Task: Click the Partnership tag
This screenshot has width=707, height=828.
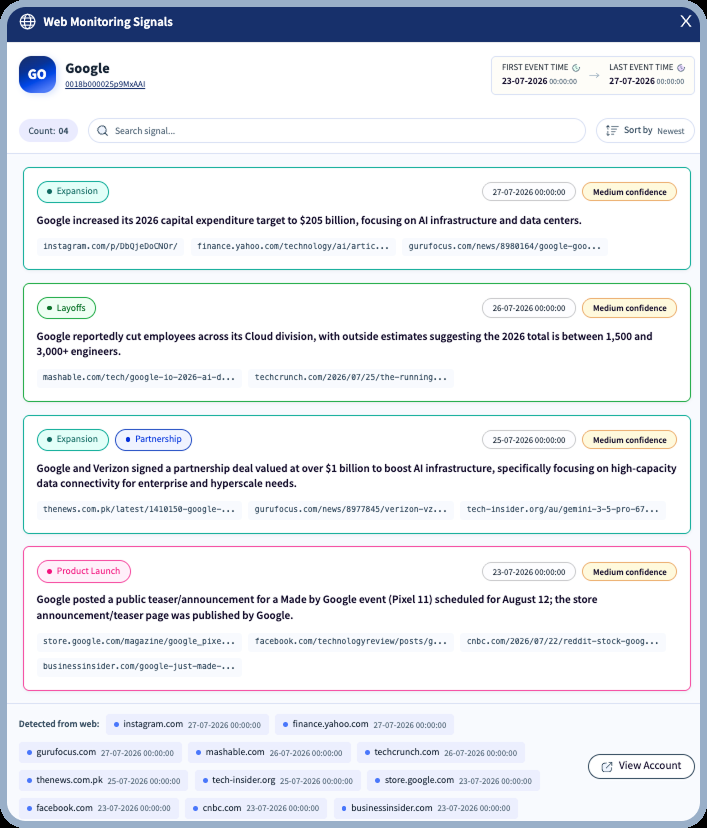Action: tap(154, 439)
